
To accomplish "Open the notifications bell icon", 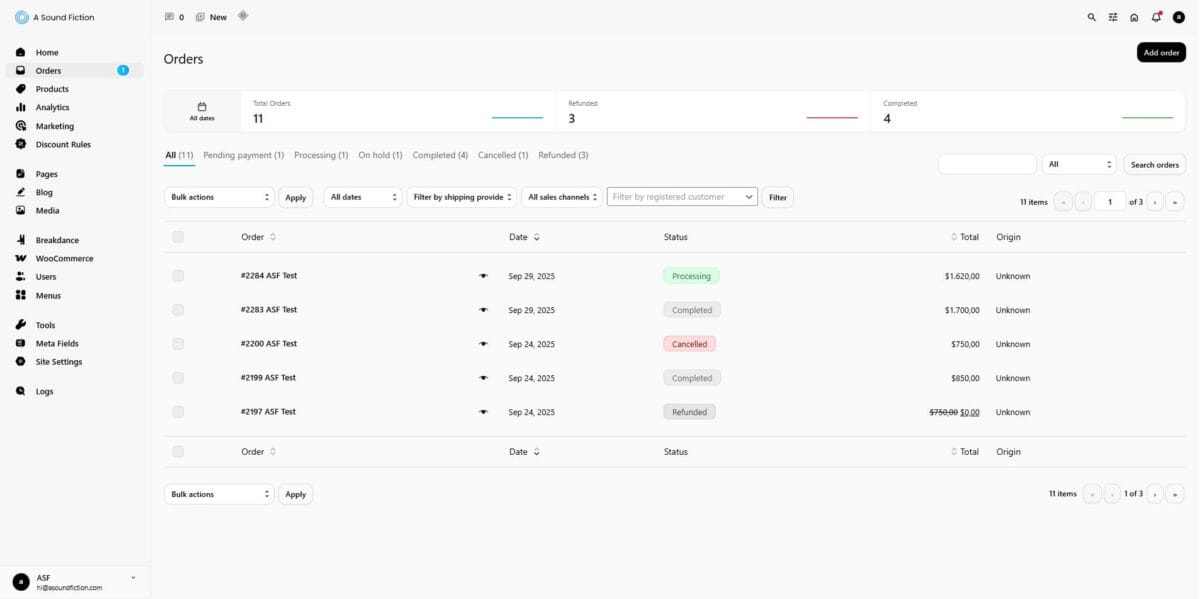I will coord(1156,17).
